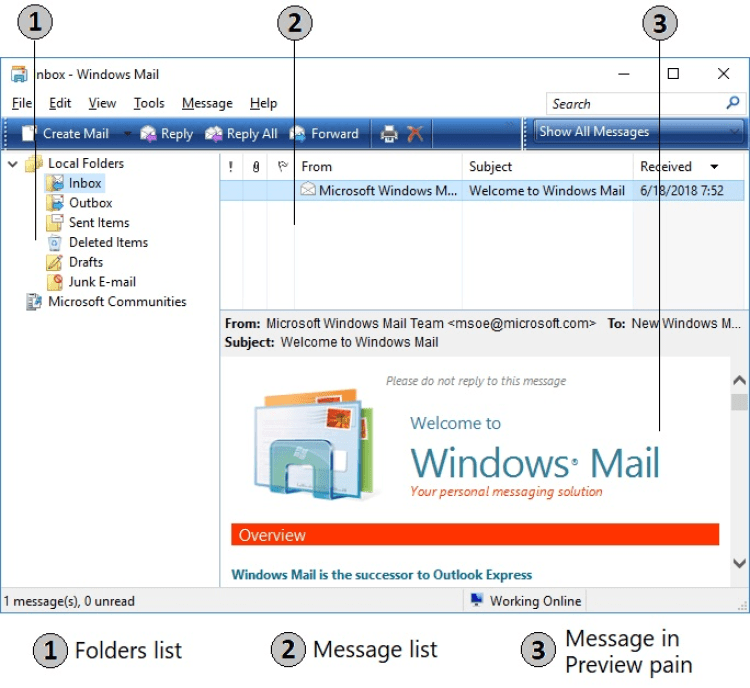Open the Drafts folder
Screen dimensions: 750x688
tap(86, 262)
